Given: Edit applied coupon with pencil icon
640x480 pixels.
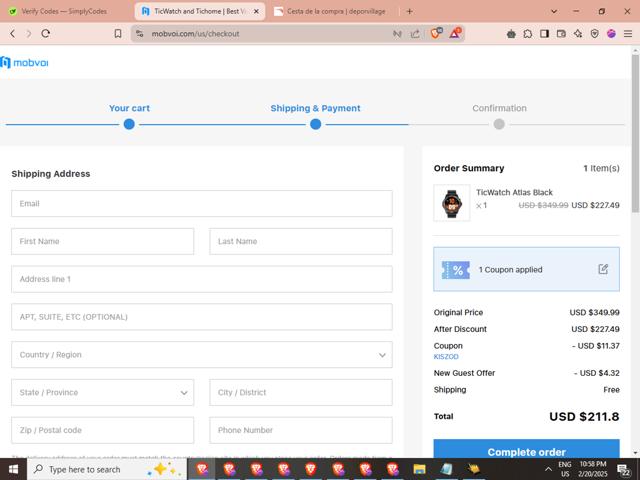Looking at the screenshot, I should click(x=603, y=269).
